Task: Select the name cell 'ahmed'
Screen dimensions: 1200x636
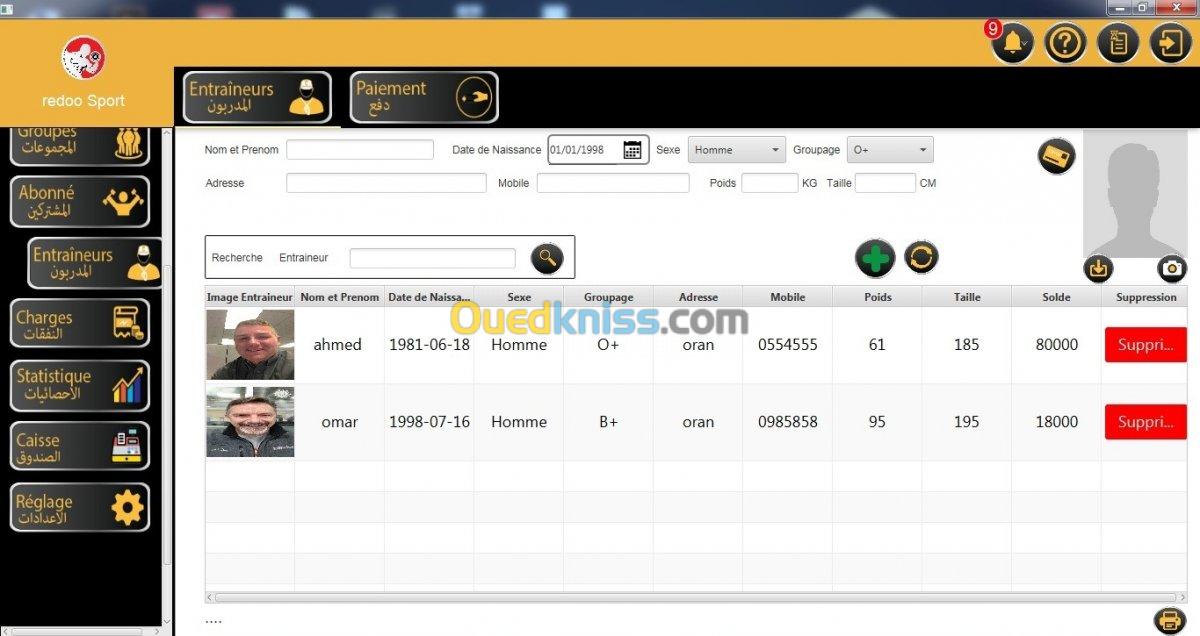Action: tap(338, 344)
